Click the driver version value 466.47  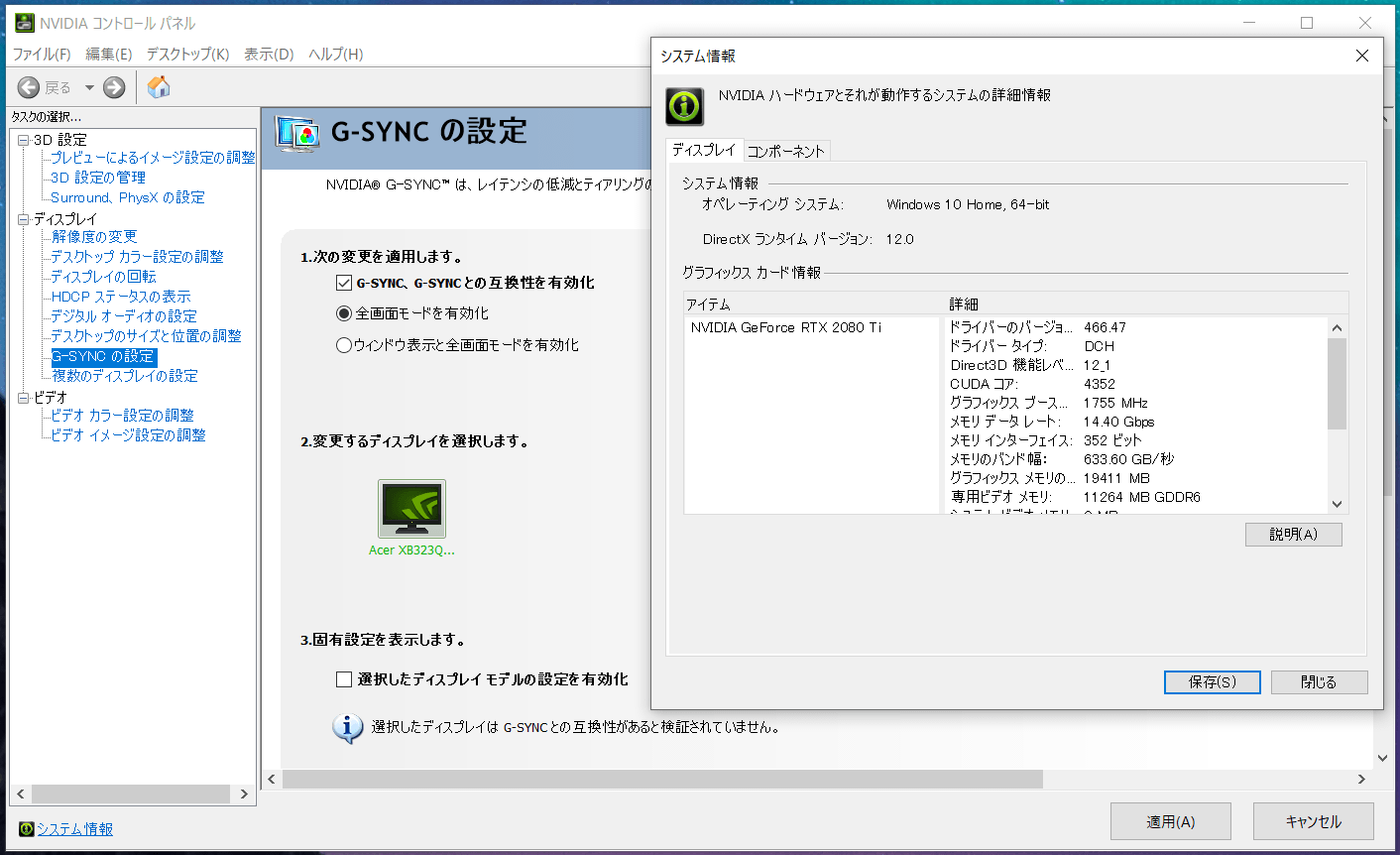point(1105,327)
